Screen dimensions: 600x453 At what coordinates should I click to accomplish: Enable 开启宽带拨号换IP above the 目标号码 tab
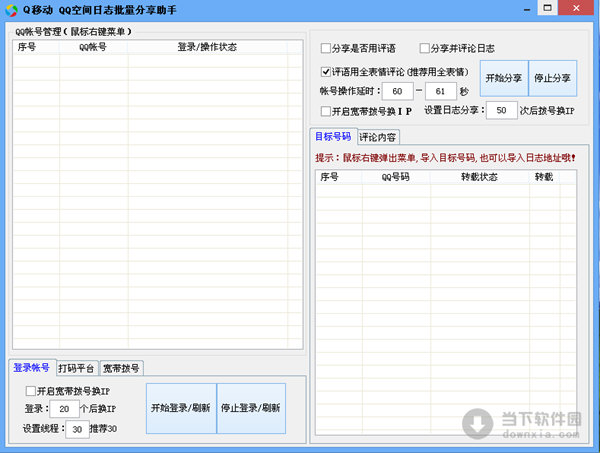pos(326,111)
